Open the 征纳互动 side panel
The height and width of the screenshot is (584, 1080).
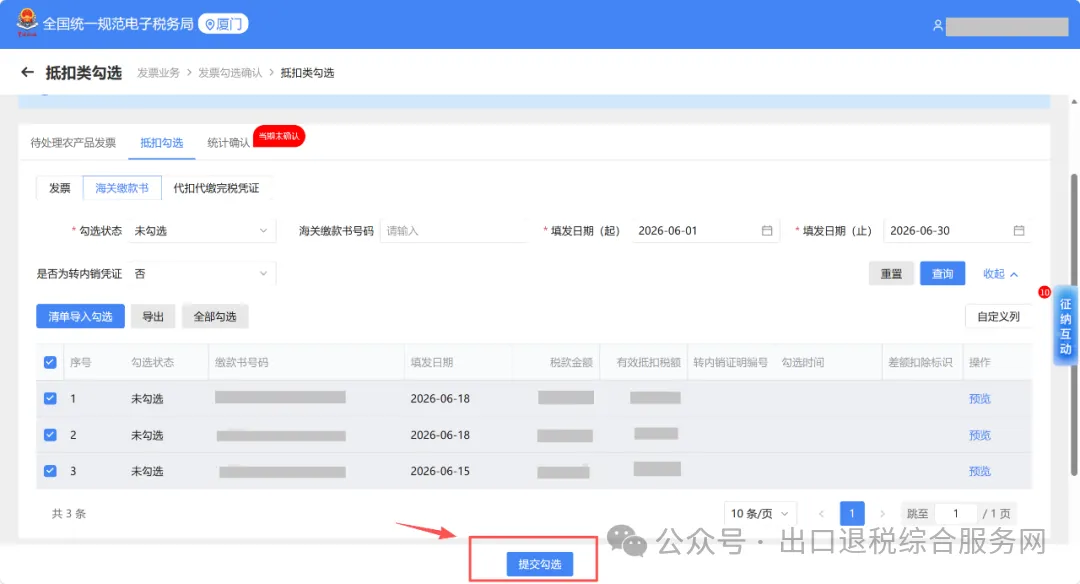pyautogui.click(x=1066, y=326)
